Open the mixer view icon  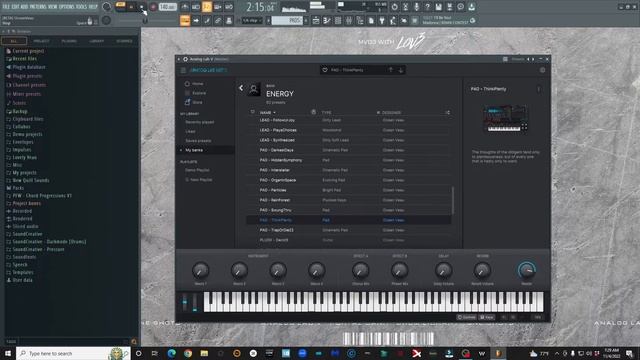click(x=349, y=20)
